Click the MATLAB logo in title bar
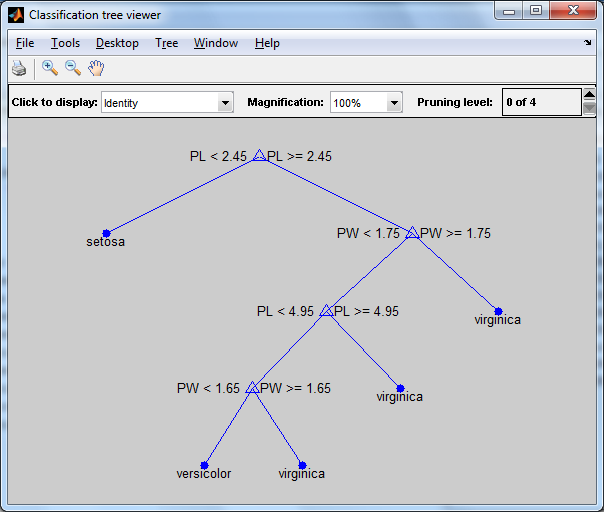604x512 pixels. [x=16, y=15]
